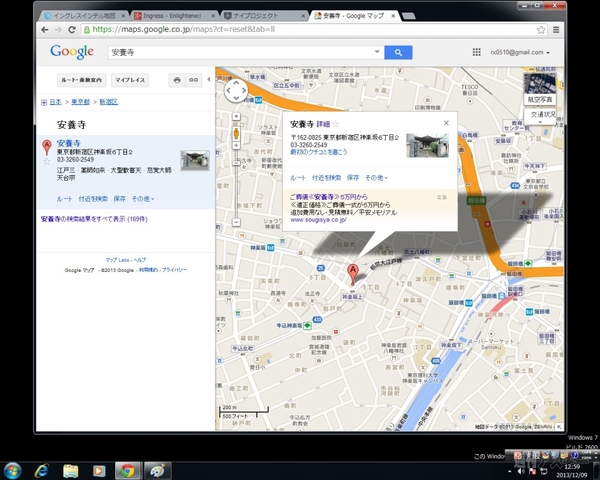Viewport: 600px width, 480px height.
Task: Open the Google apps grid icon
Action: 476,52
